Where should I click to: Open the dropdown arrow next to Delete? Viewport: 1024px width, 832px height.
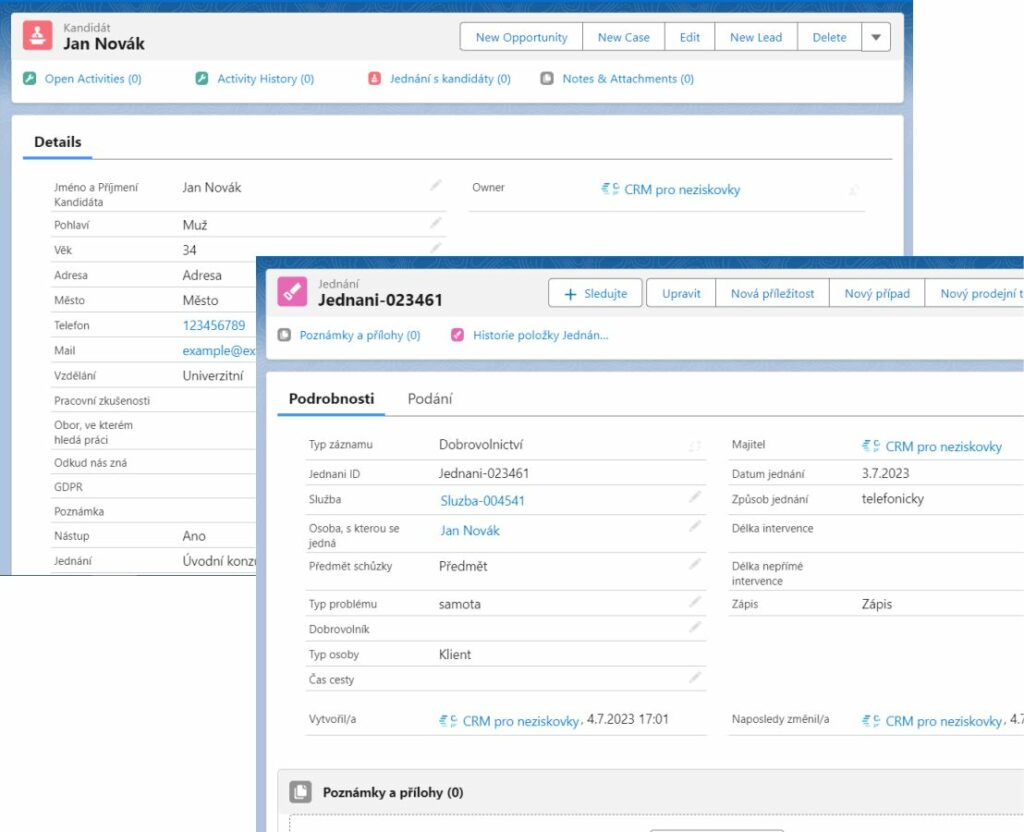(x=875, y=37)
